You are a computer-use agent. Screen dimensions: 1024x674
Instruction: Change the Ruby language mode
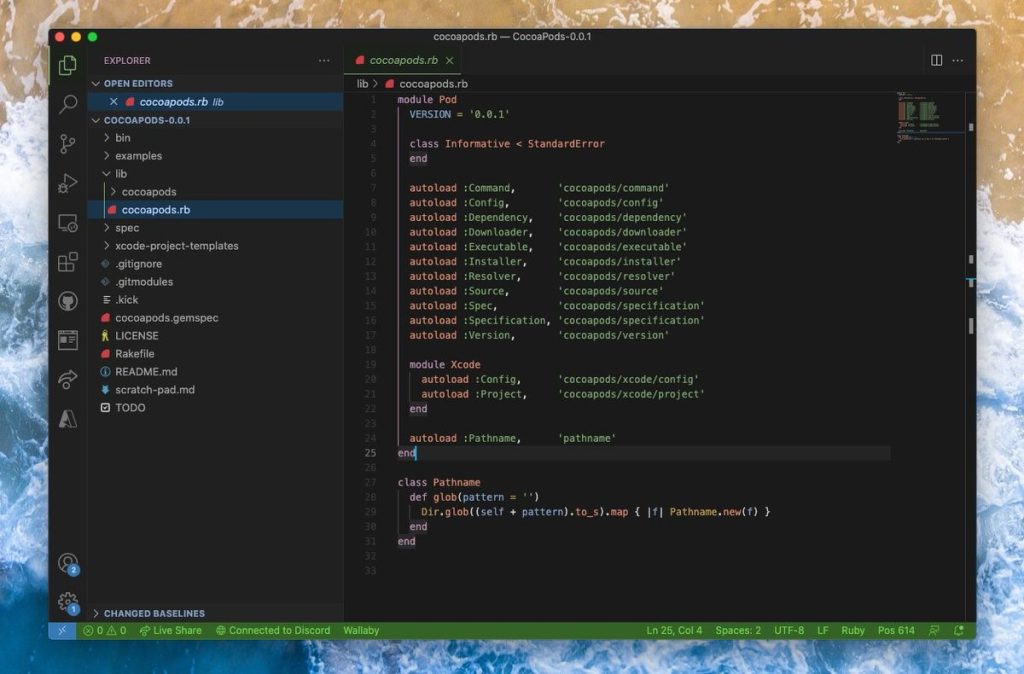853,631
